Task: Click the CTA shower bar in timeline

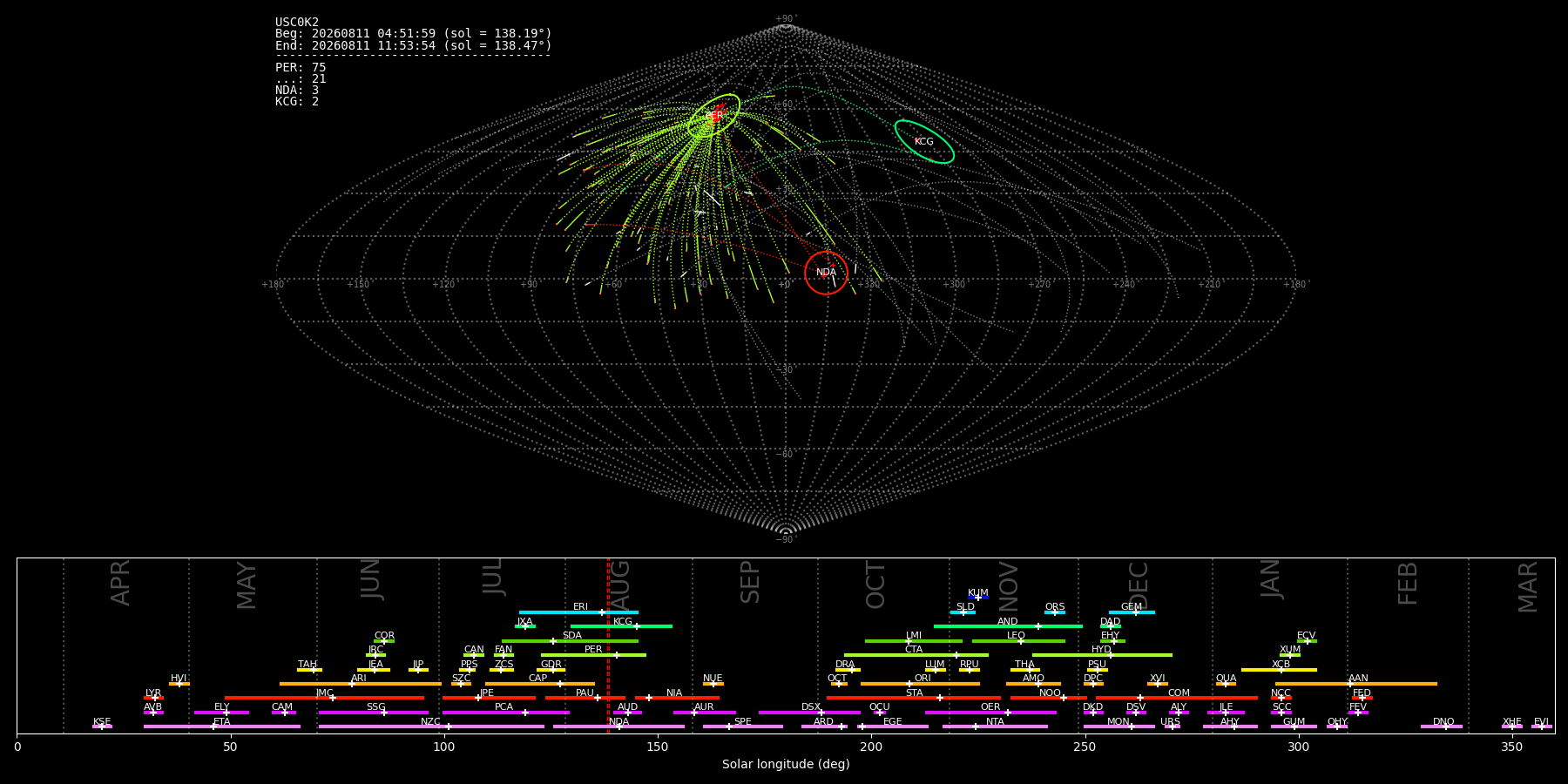Action: tap(916, 655)
